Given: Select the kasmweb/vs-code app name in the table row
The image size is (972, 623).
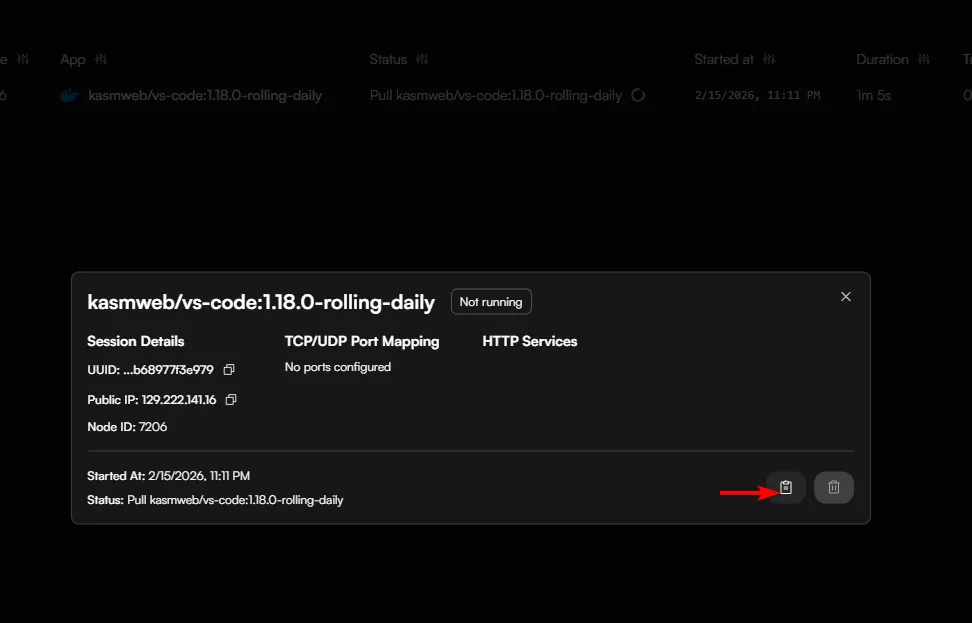Looking at the screenshot, I should point(205,95).
